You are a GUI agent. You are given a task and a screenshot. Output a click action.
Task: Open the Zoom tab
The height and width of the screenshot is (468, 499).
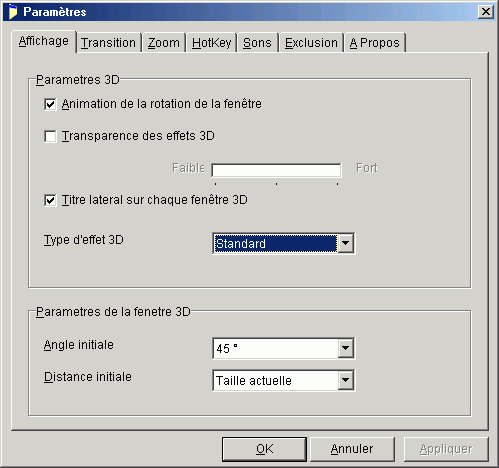pos(164,43)
